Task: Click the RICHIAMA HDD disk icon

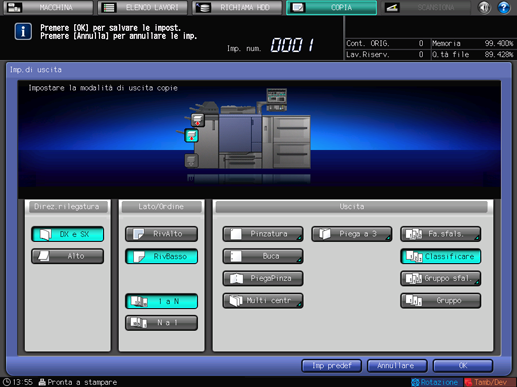Action: [203, 8]
